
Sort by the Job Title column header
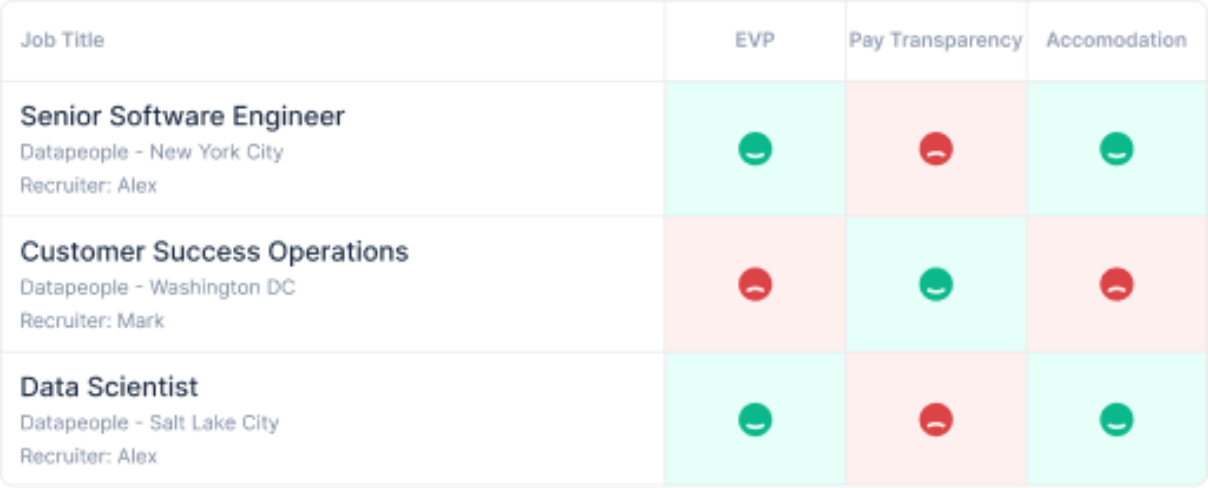tap(62, 41)
